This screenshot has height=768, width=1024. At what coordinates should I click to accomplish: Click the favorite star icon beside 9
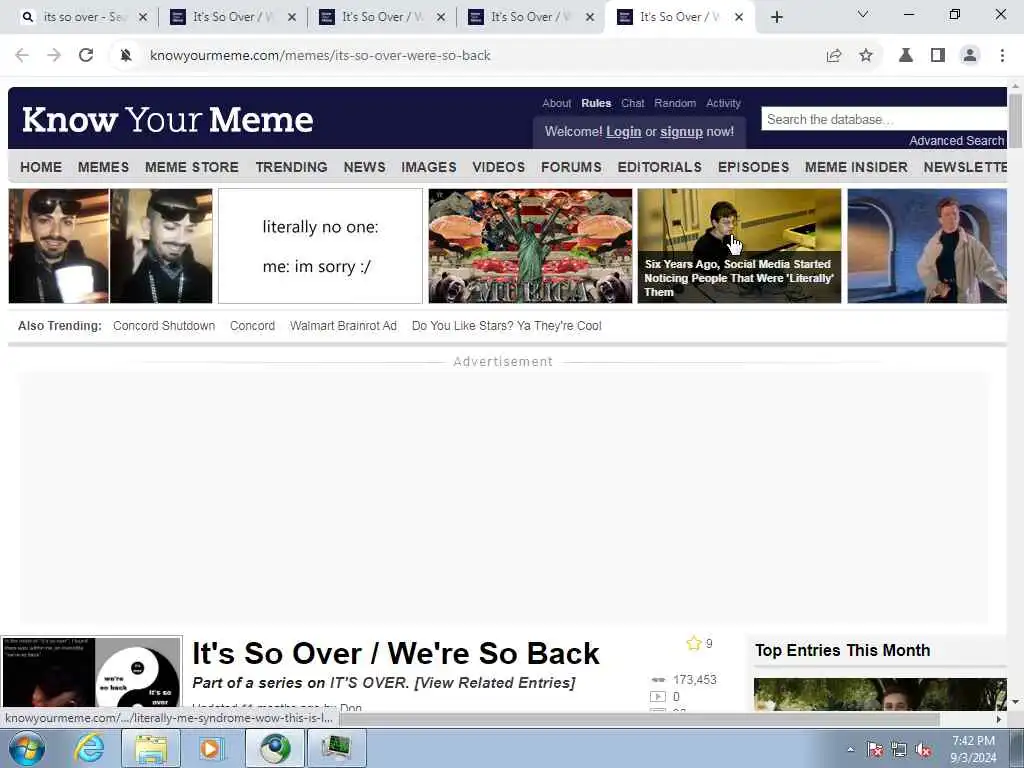pyautogui.click(x=694, y=643)
